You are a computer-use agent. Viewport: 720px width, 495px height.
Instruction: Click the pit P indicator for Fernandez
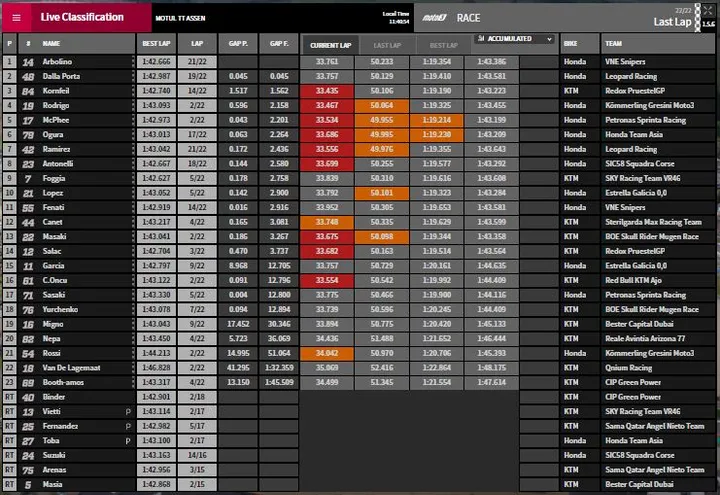pos(128,427)
